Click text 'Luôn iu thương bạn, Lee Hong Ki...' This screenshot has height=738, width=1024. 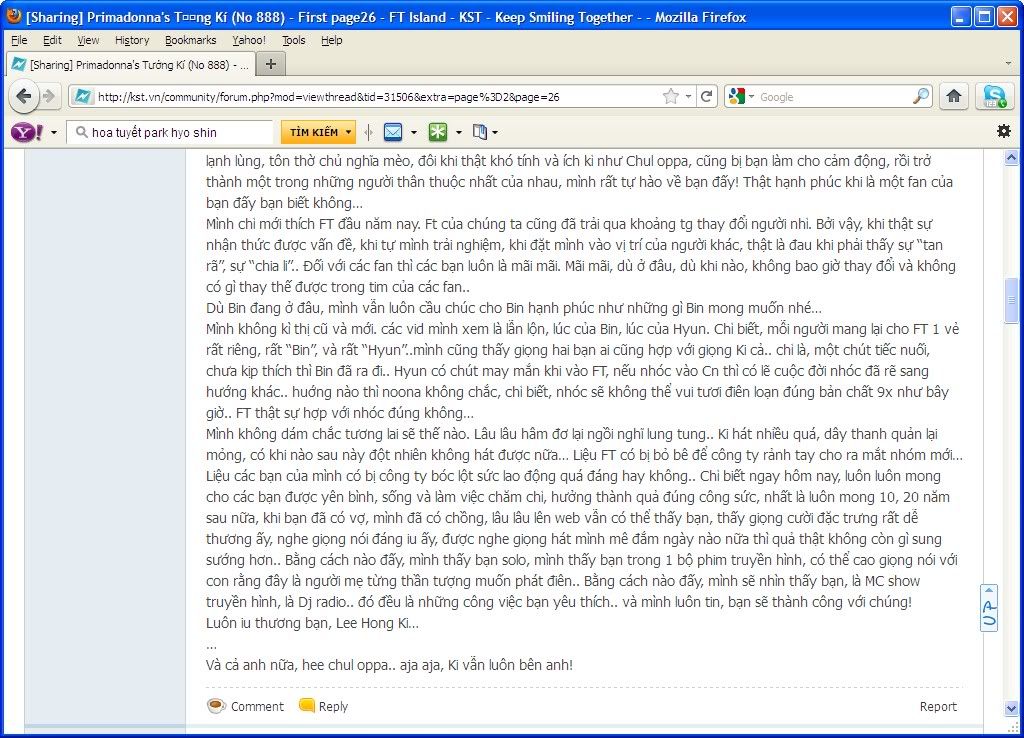pos(312,623)
